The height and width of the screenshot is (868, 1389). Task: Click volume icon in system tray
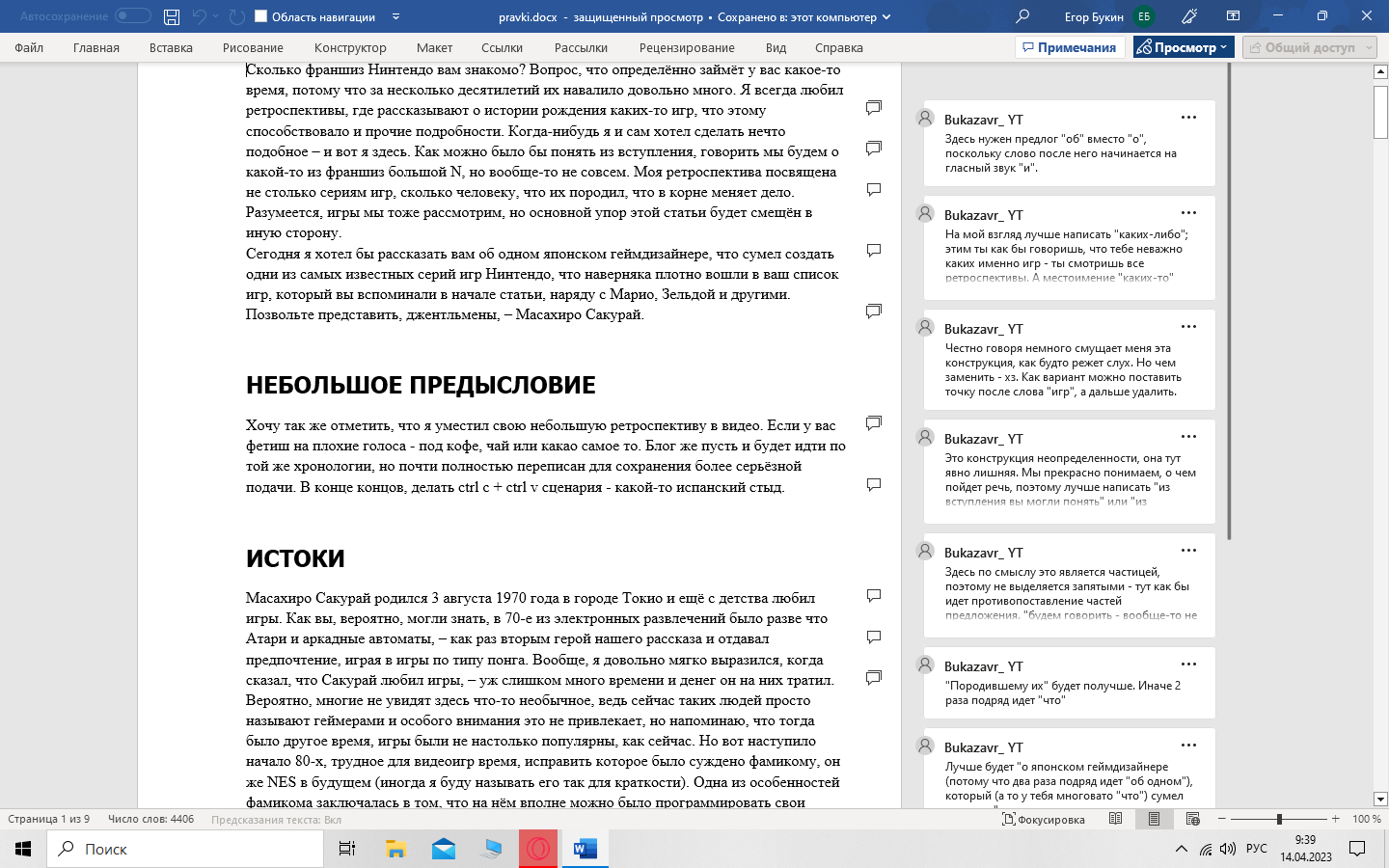click(1227, 849)
